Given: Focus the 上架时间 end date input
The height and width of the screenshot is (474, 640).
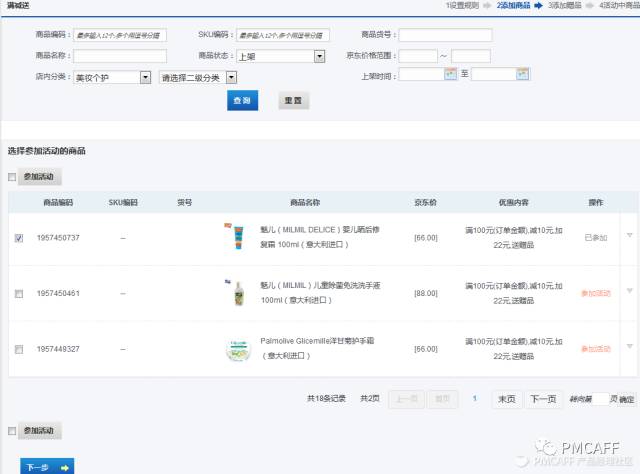Looking at the screenshot, I should [x=494, y=74].
